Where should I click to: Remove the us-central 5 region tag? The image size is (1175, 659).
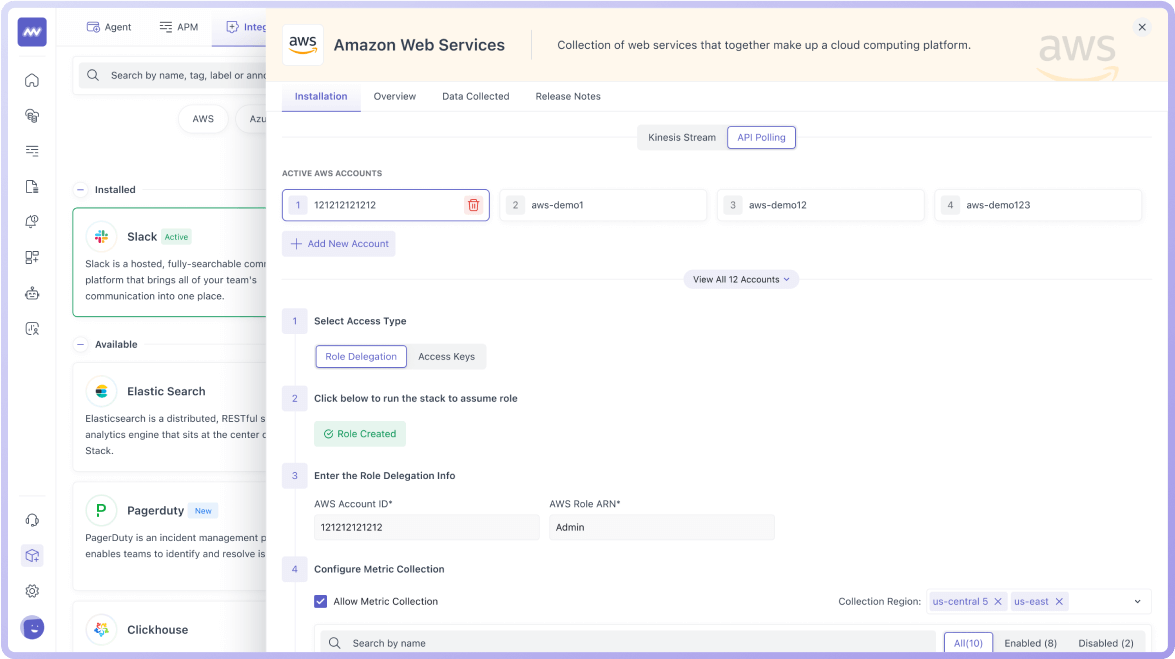coord(998,601)
